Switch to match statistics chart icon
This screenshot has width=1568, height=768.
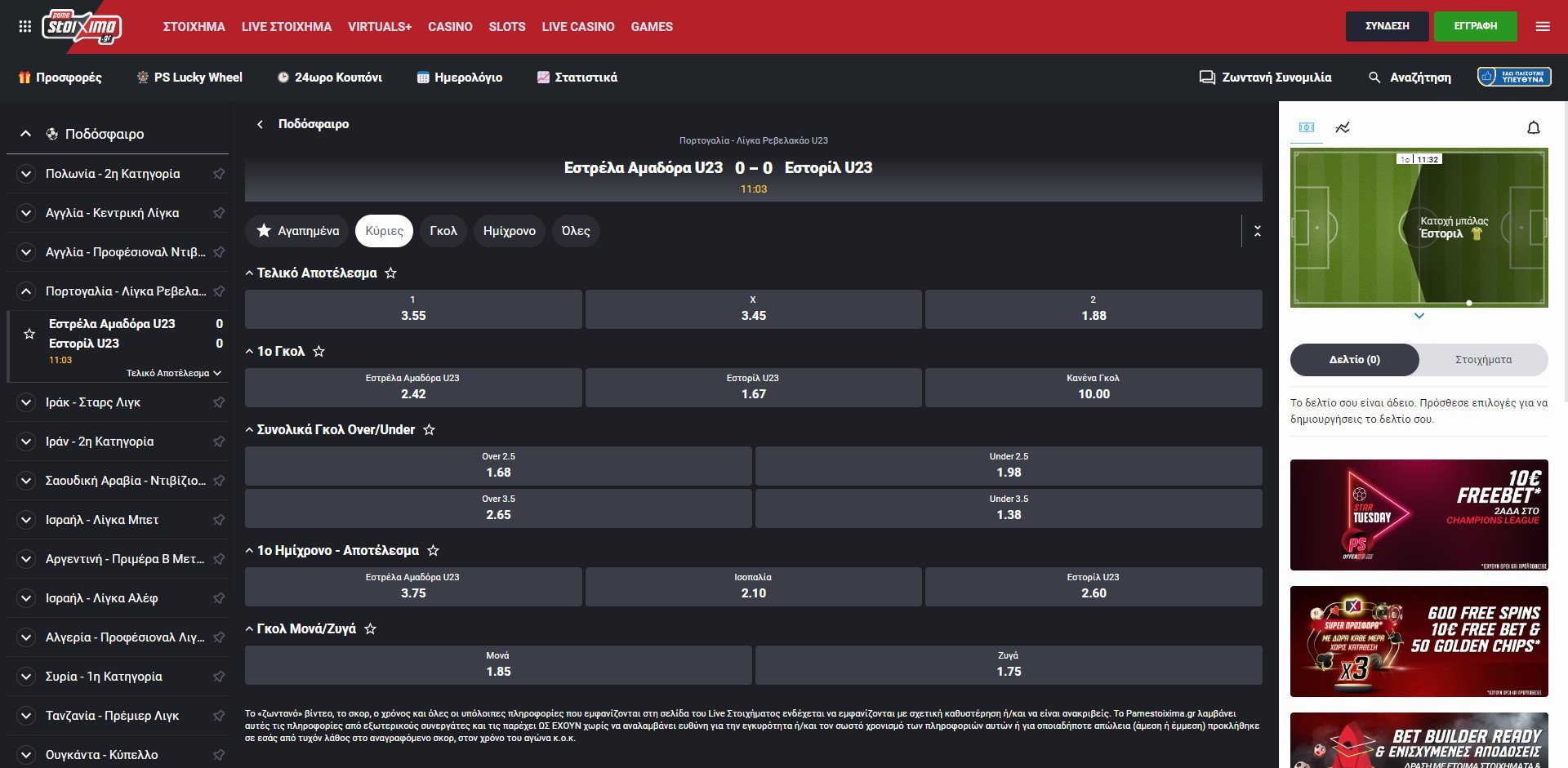[1343, 128]
